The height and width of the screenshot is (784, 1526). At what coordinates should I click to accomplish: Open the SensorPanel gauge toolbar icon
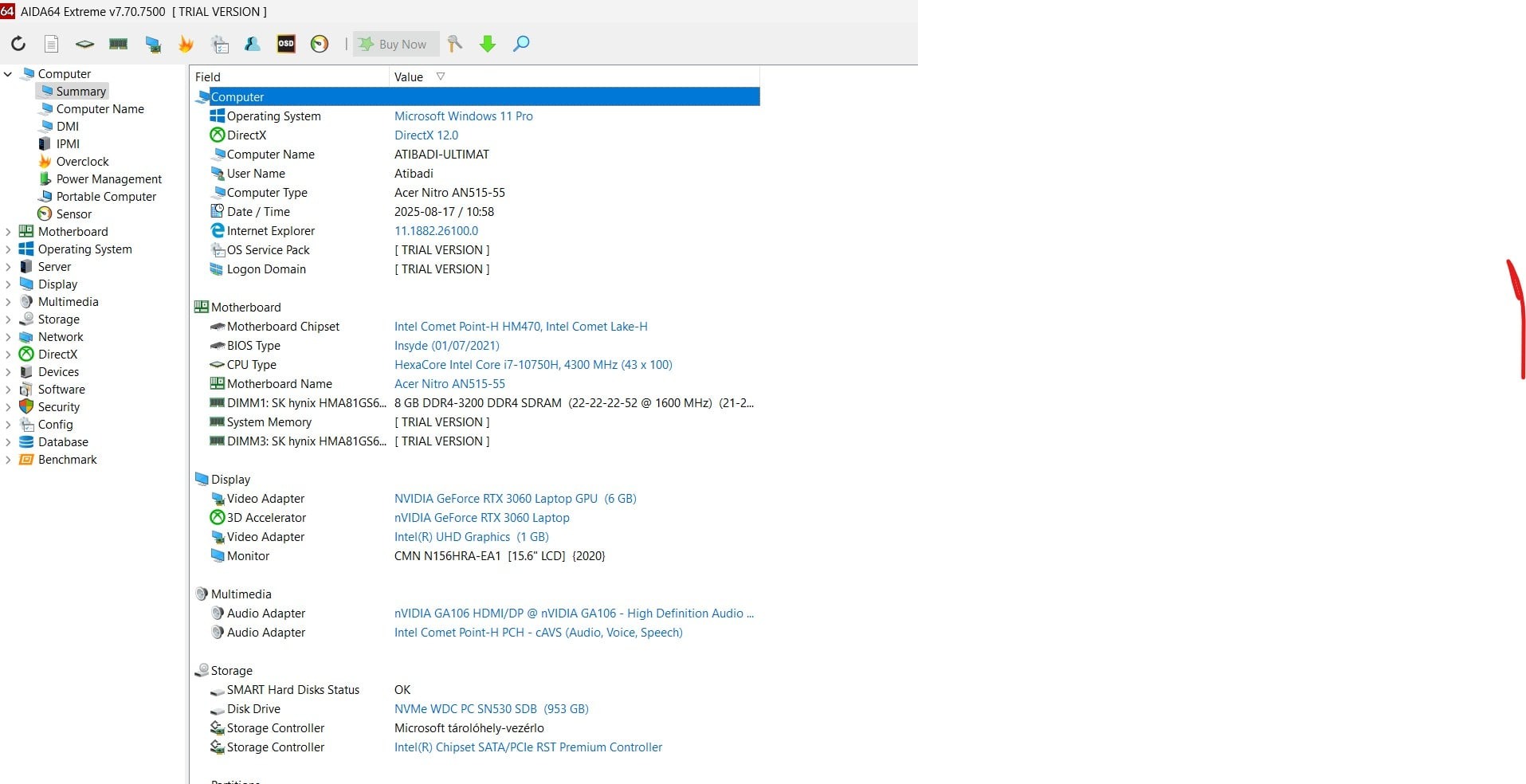tap(320, 44)
